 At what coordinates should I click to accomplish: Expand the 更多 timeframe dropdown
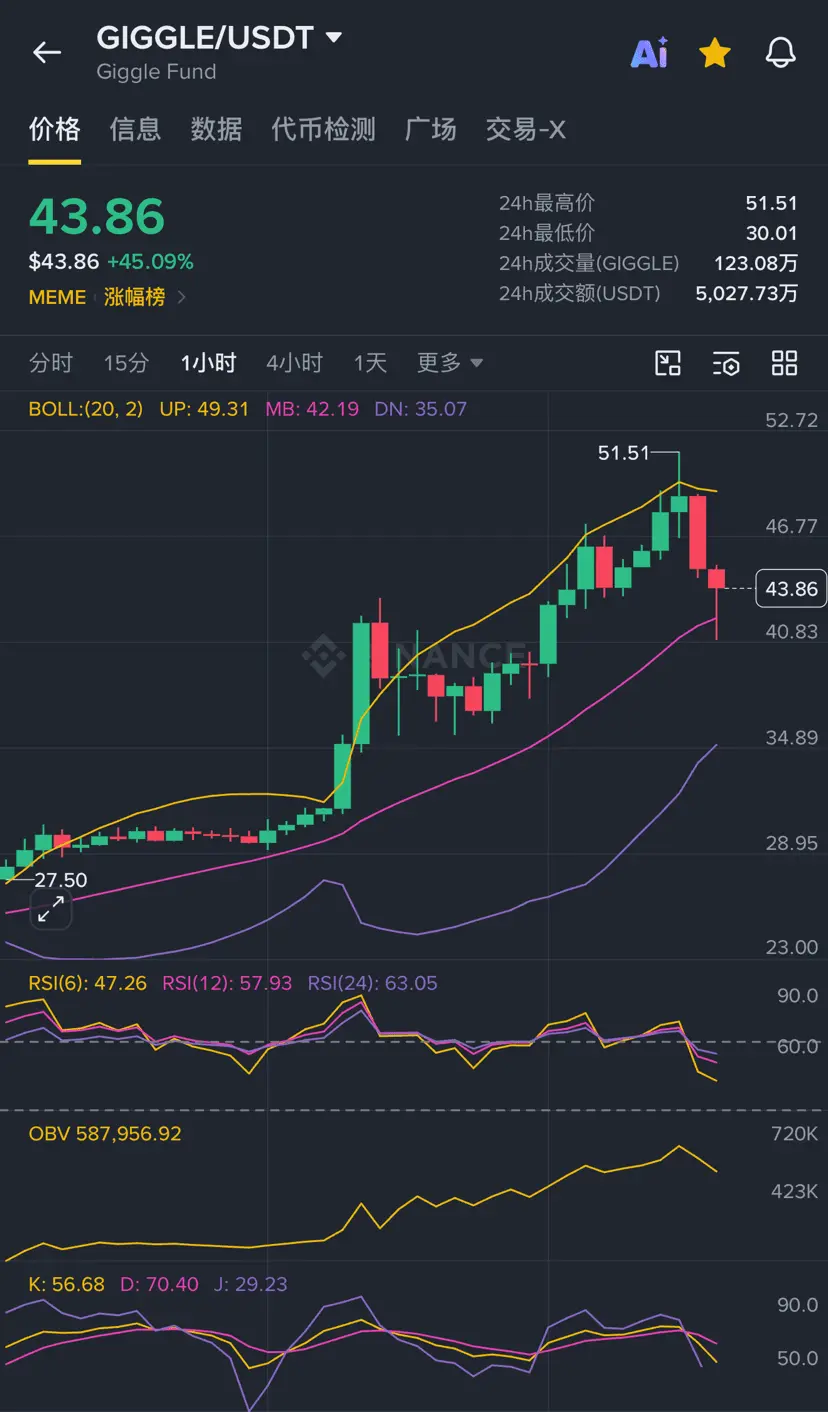(450, 362)
